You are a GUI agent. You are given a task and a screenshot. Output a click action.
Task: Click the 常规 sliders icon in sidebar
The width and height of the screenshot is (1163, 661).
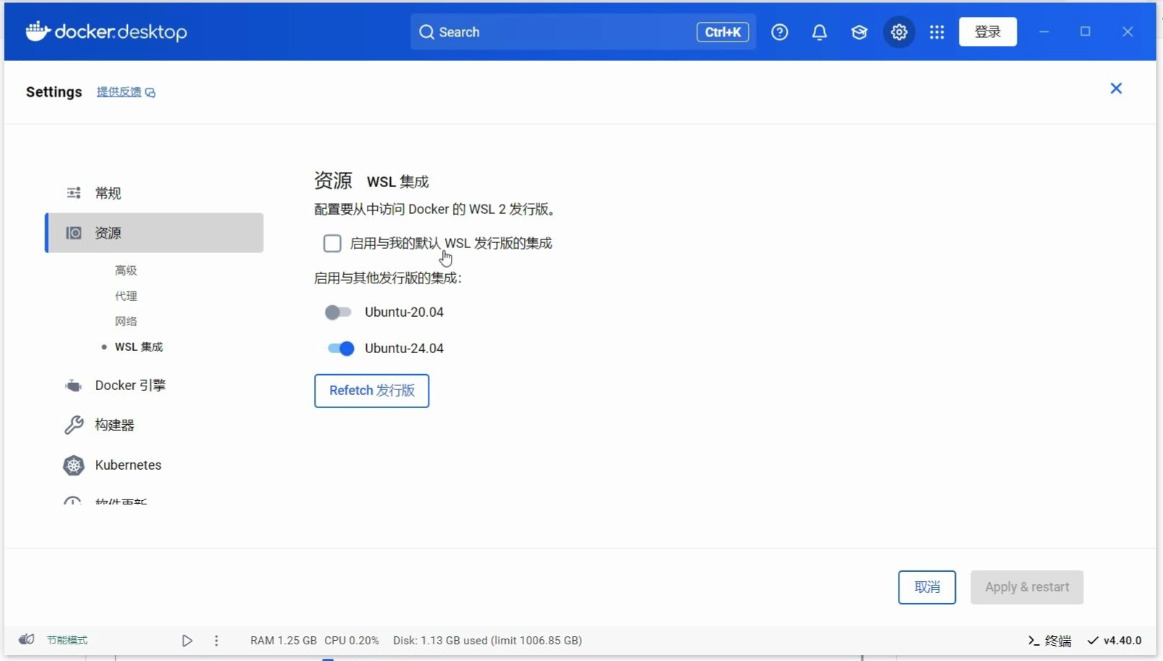(73, 193)
